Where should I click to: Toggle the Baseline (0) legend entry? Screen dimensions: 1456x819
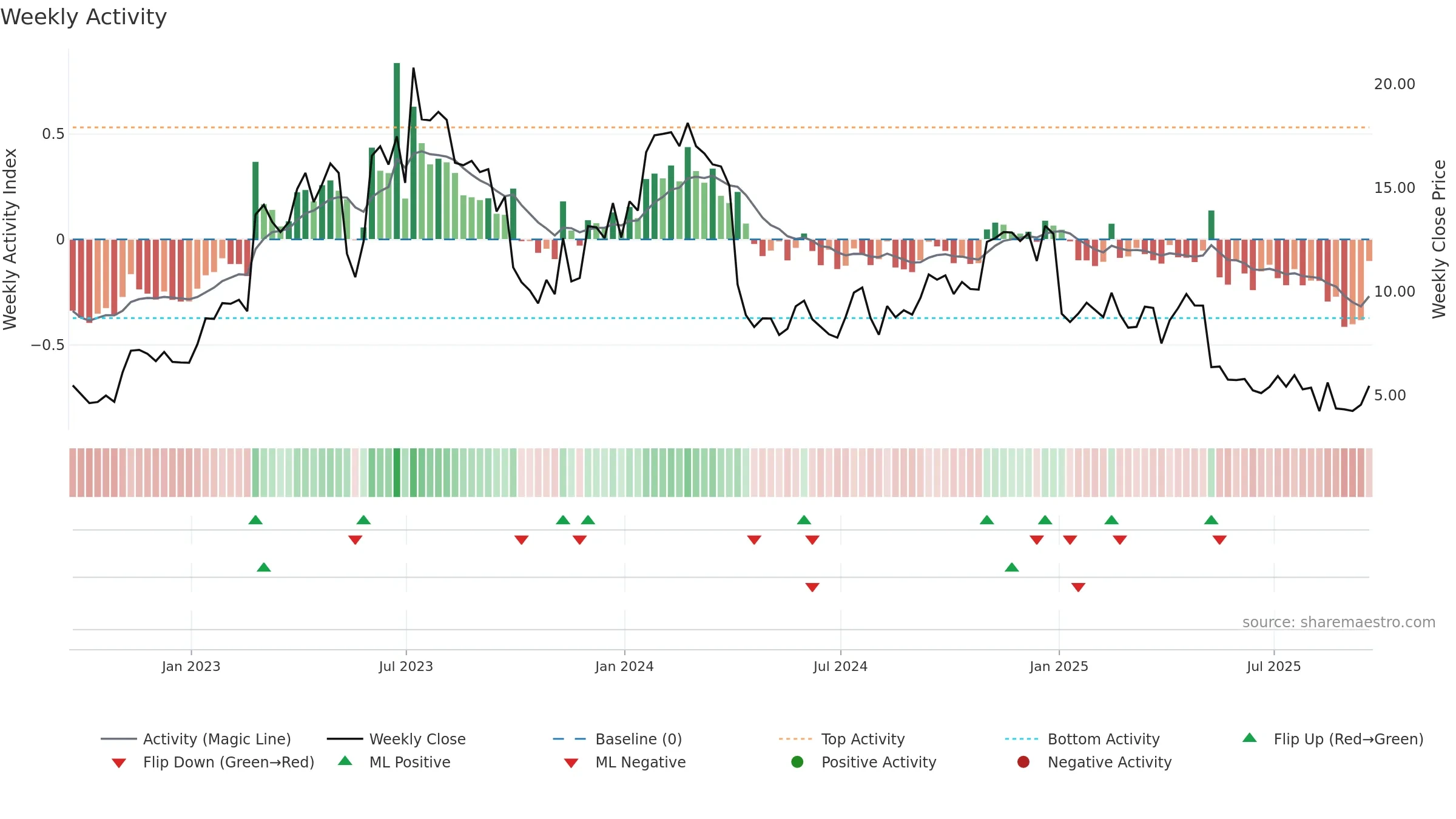[x=618, y=739]
